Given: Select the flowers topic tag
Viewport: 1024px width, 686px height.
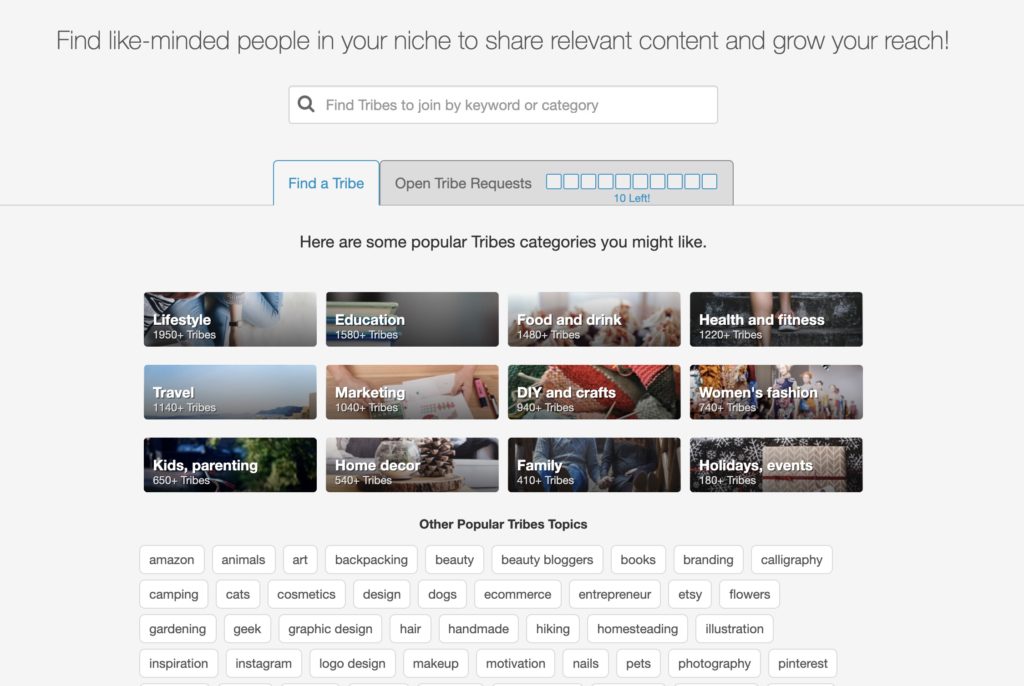Looking at the screenshot, I should (750, 595).
